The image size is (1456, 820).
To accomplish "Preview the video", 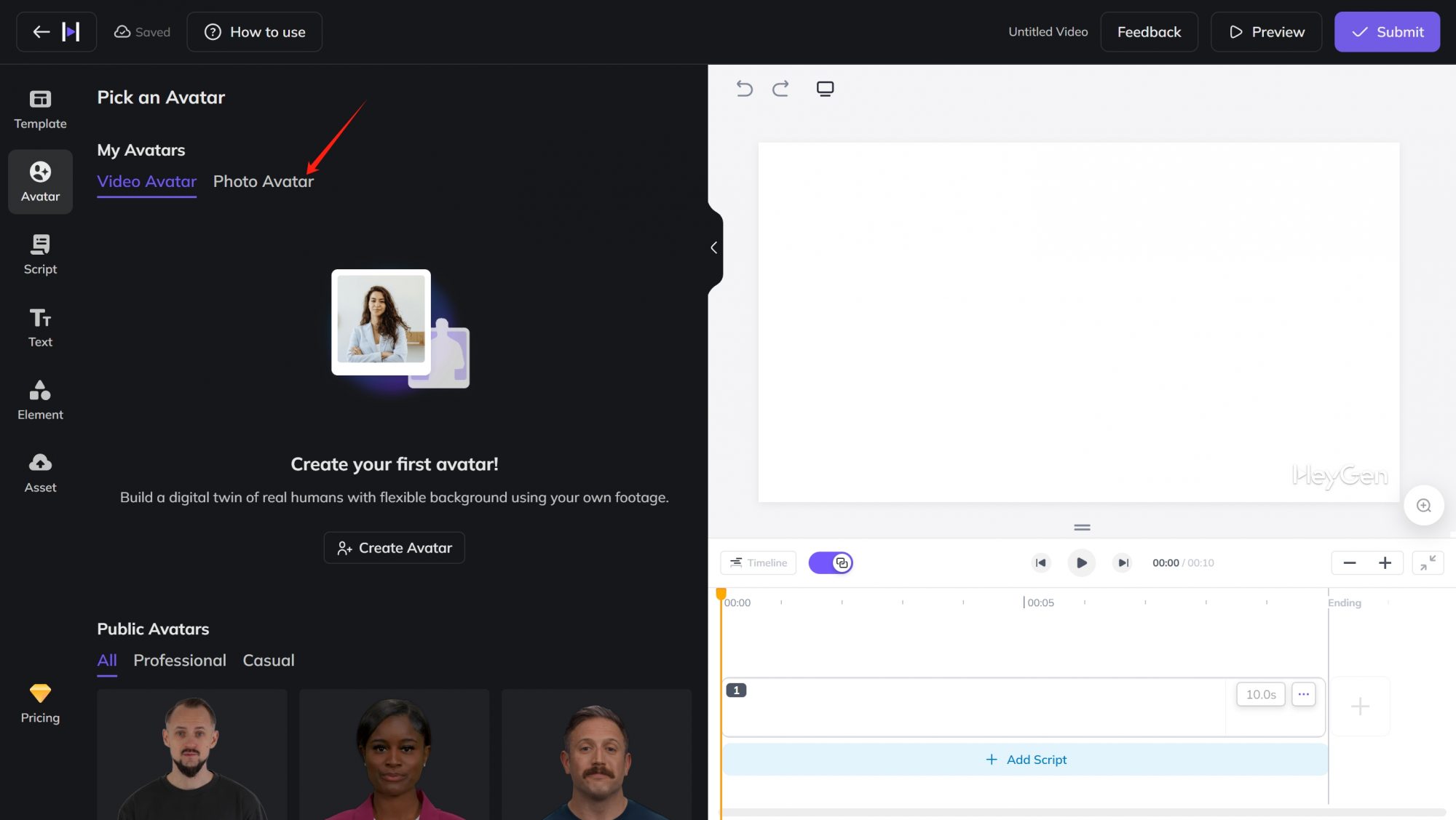I will pos(1266,32).
